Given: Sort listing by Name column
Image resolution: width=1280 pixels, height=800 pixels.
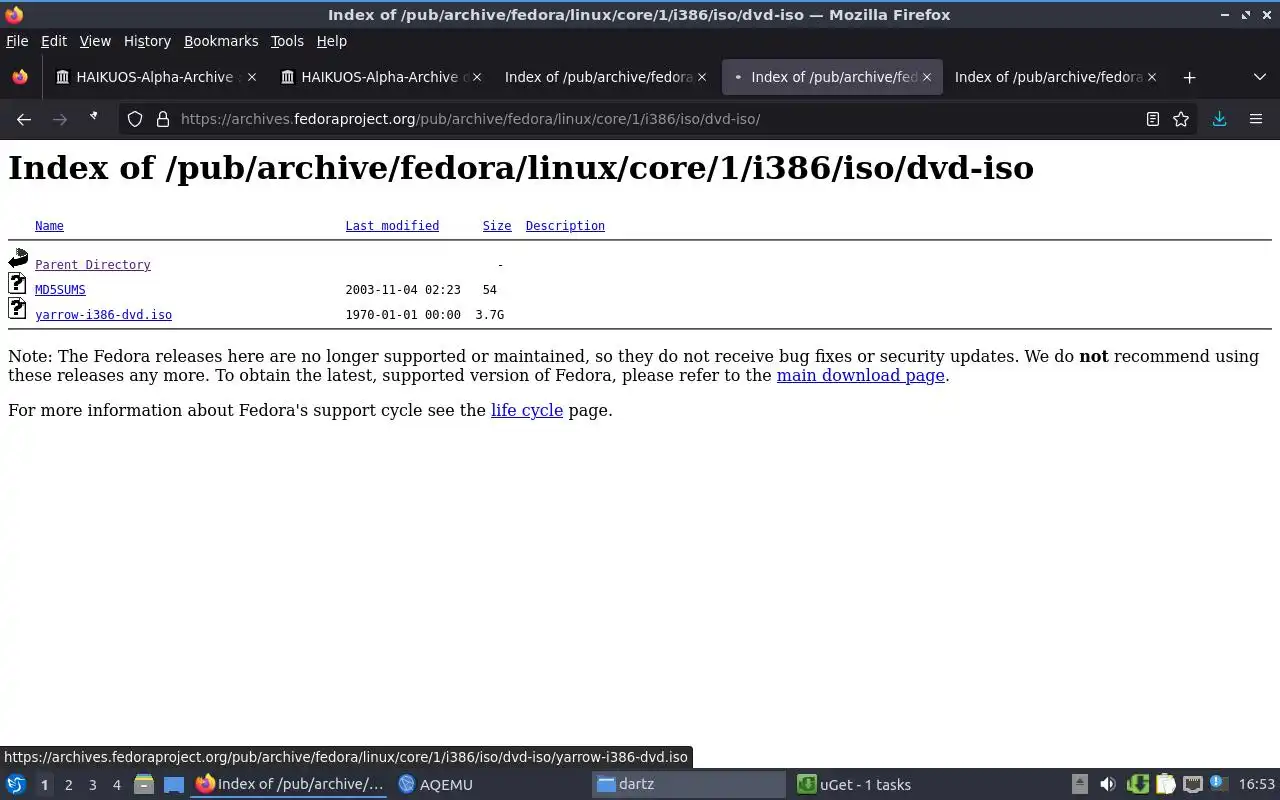Looking at the screenshot, I should [x=49, y=226].
